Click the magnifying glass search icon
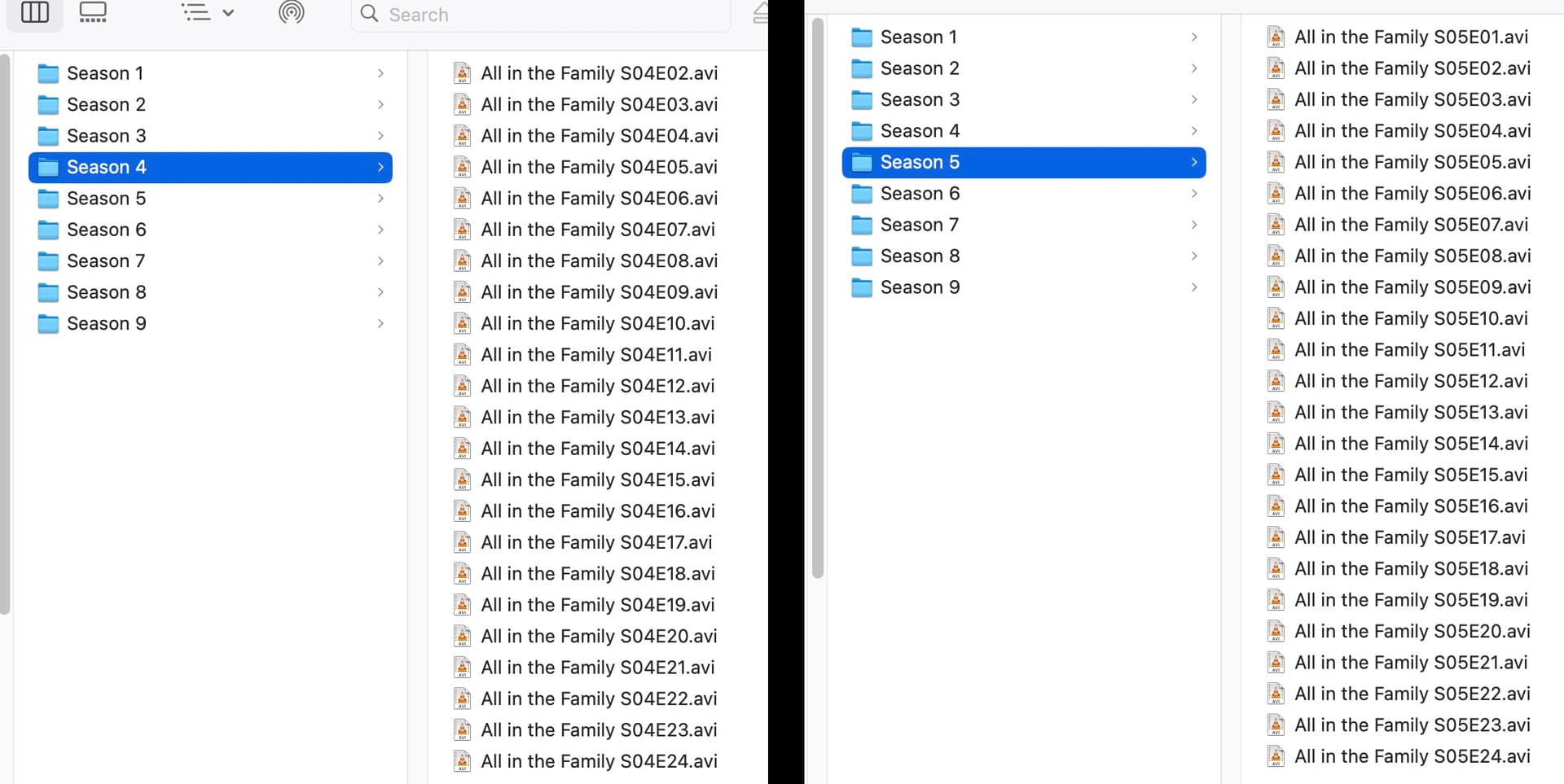This screenshot has width=1564, height=784. 370,14
